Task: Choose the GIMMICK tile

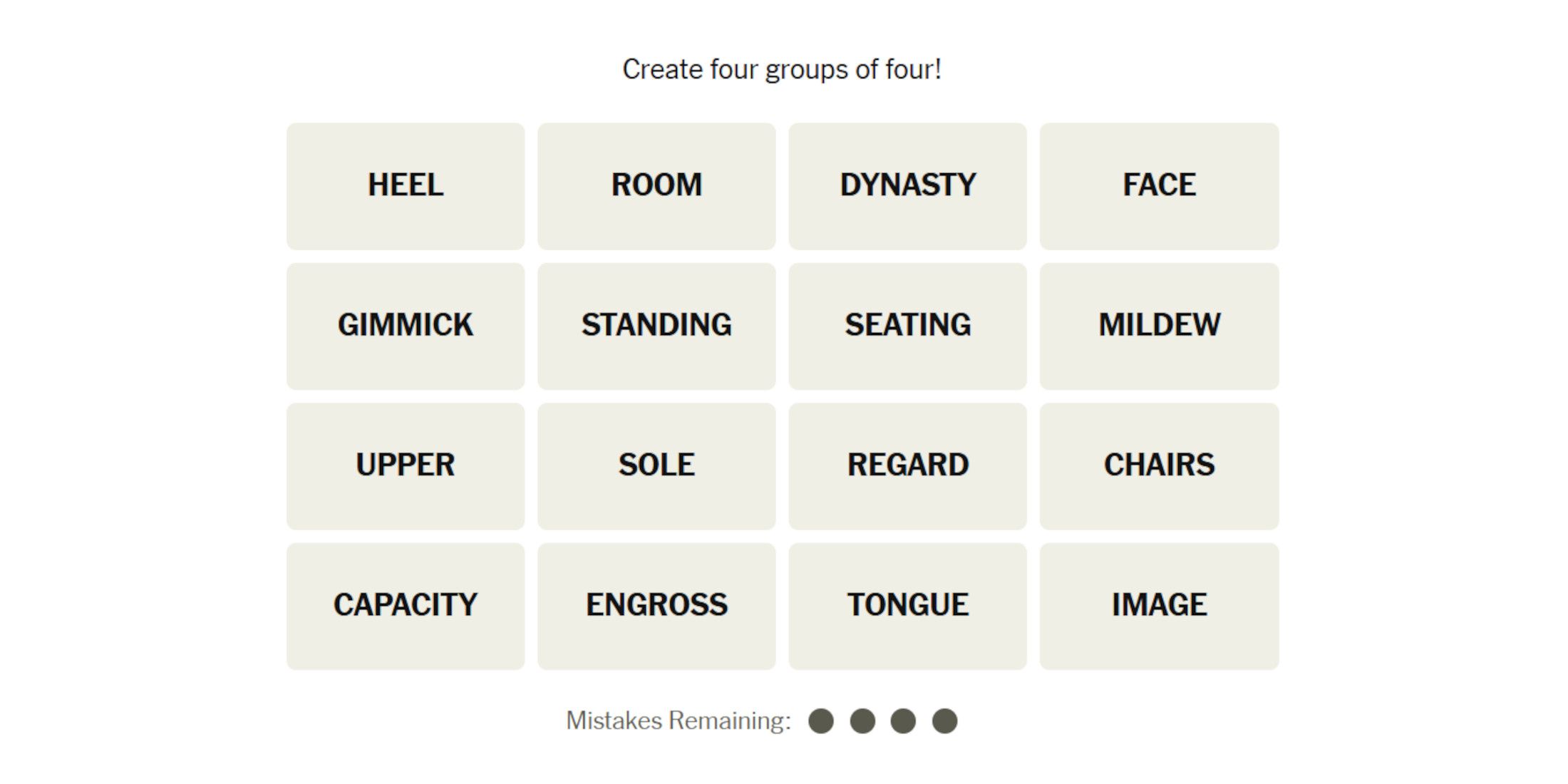Action: (x=405, y=326)
